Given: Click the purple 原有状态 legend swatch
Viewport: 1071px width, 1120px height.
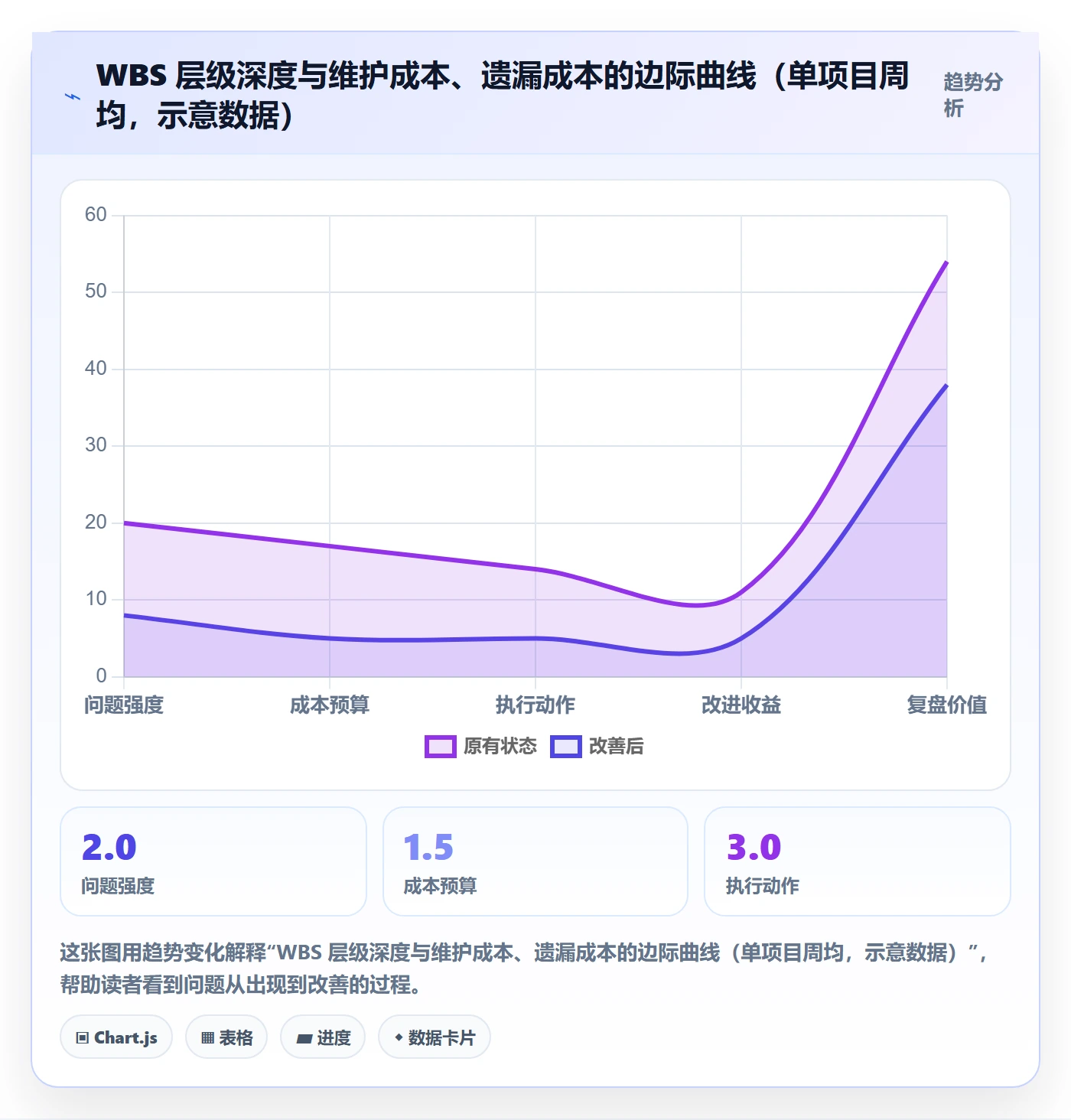Looking at the screenshot, I should [441, 746].
